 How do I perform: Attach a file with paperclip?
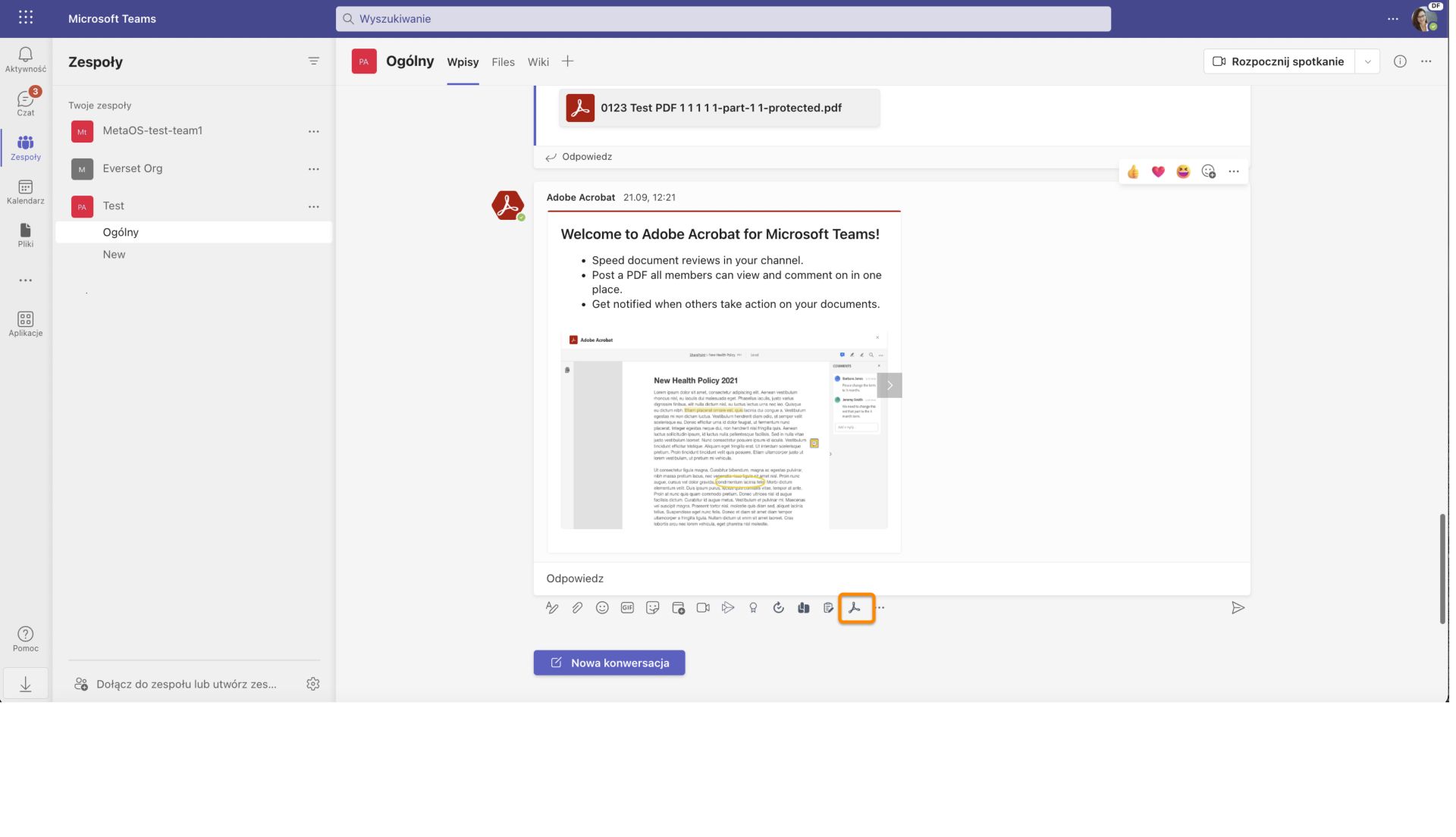click(x=577, y=608)
